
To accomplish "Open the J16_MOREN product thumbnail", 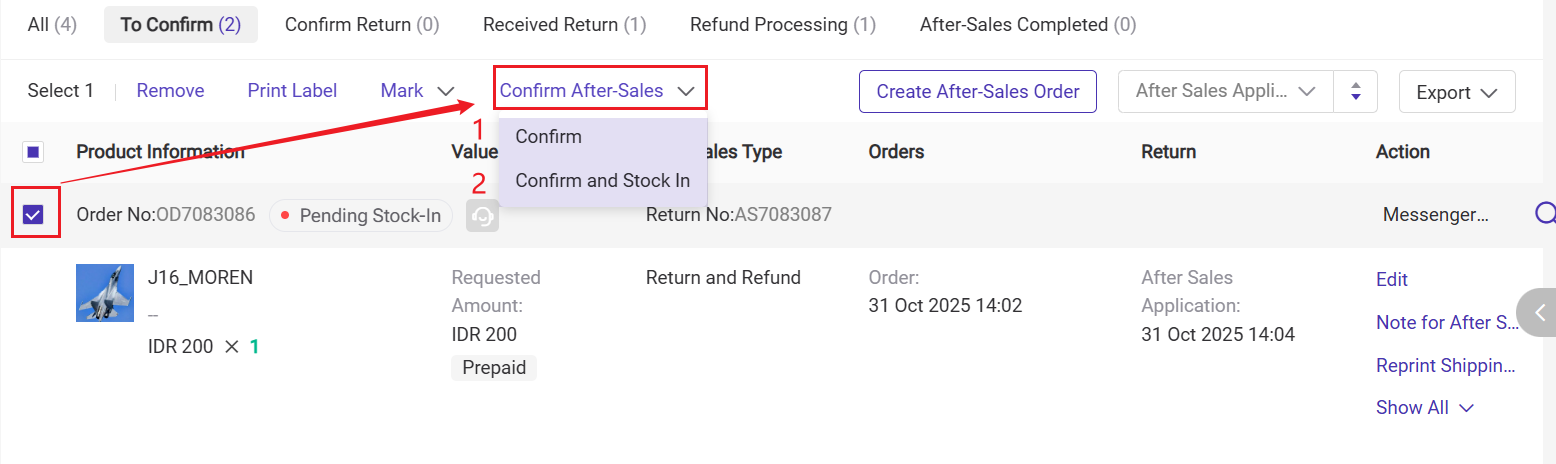I will (x=105, y=293).
